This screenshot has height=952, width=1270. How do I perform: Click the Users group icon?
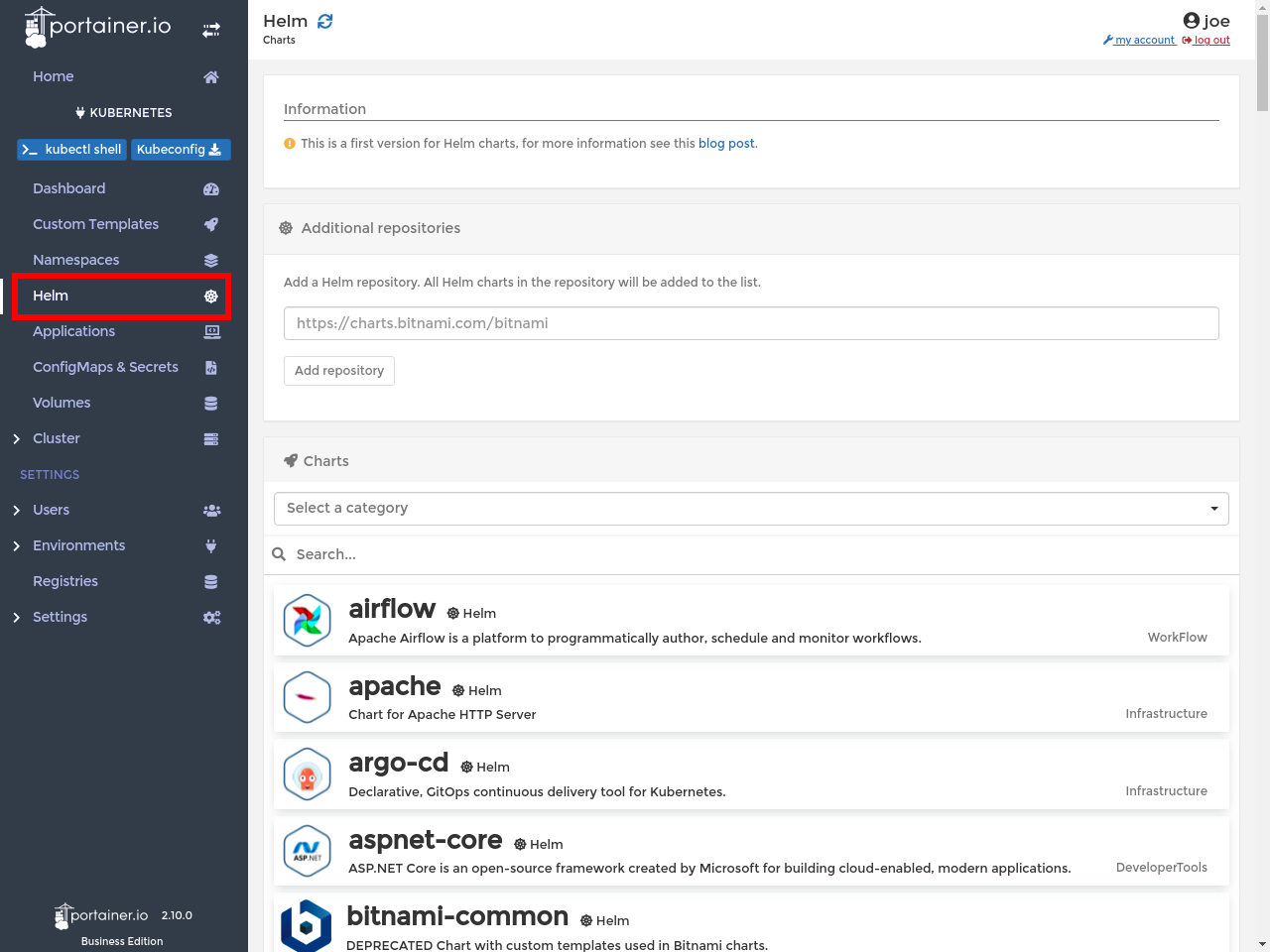pos(211,511)
